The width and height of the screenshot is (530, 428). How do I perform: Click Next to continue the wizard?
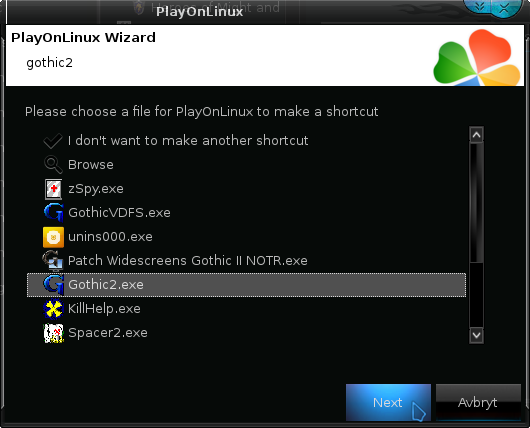pyautogui.click(x=388, y=402)
